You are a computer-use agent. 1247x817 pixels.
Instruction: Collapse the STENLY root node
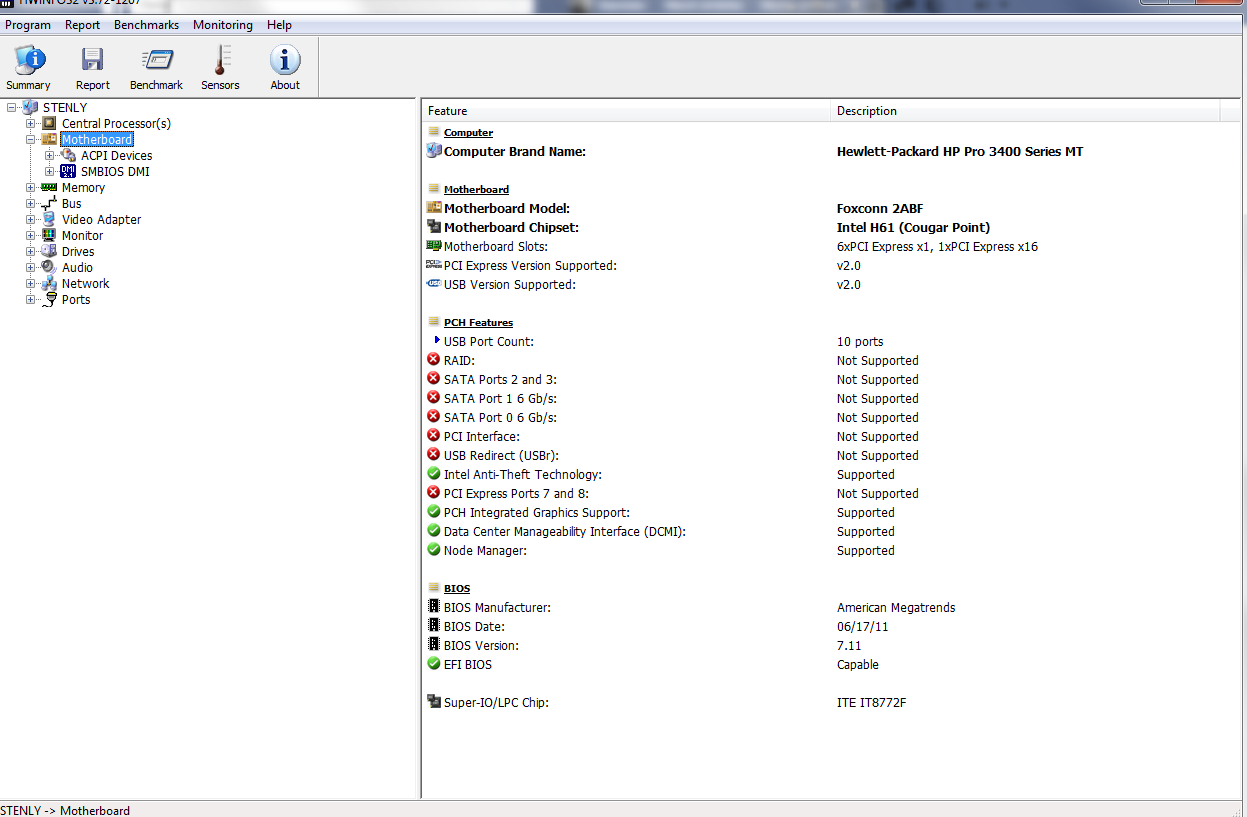11,107
